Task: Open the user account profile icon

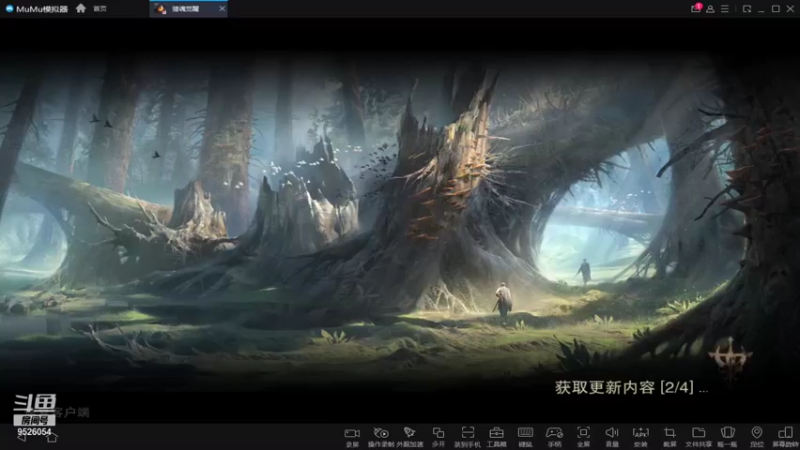Action: [710, 9]
